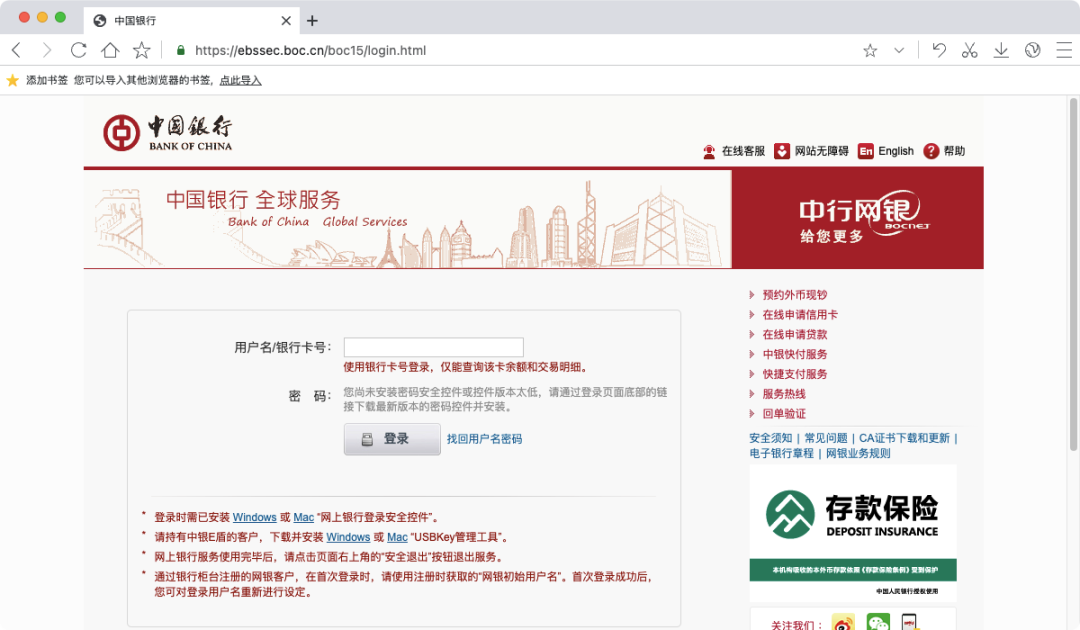This screenshot has height=630, width=1080.
Task: Click the 在线客服 headset icon
Action: coord(709,151)
